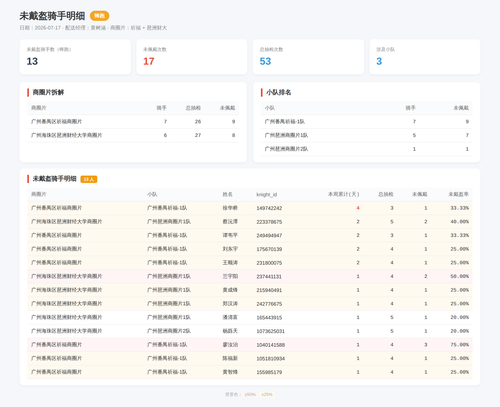
Task: Click the orange 13人 badge beside the 未戴盔骑手明细 heading
Action: (x=89, y=179)
